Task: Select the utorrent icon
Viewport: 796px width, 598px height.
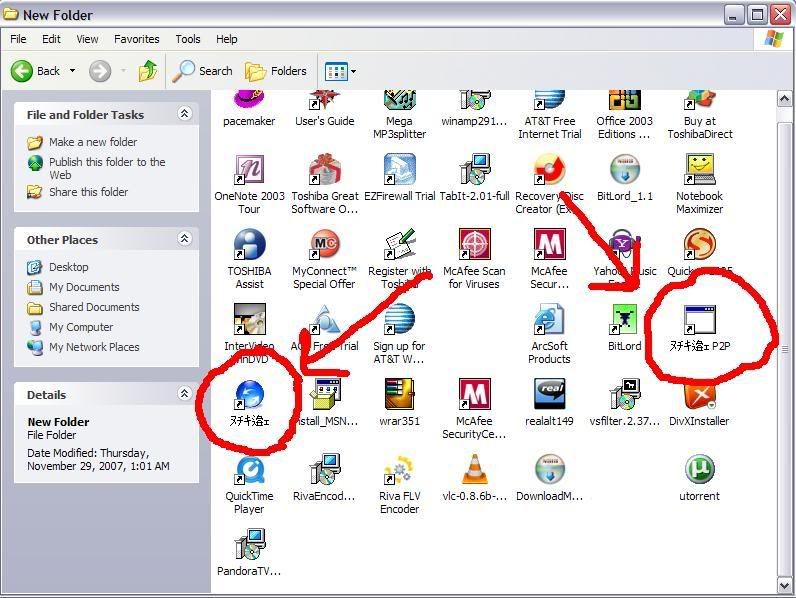Action: (700, 470)
